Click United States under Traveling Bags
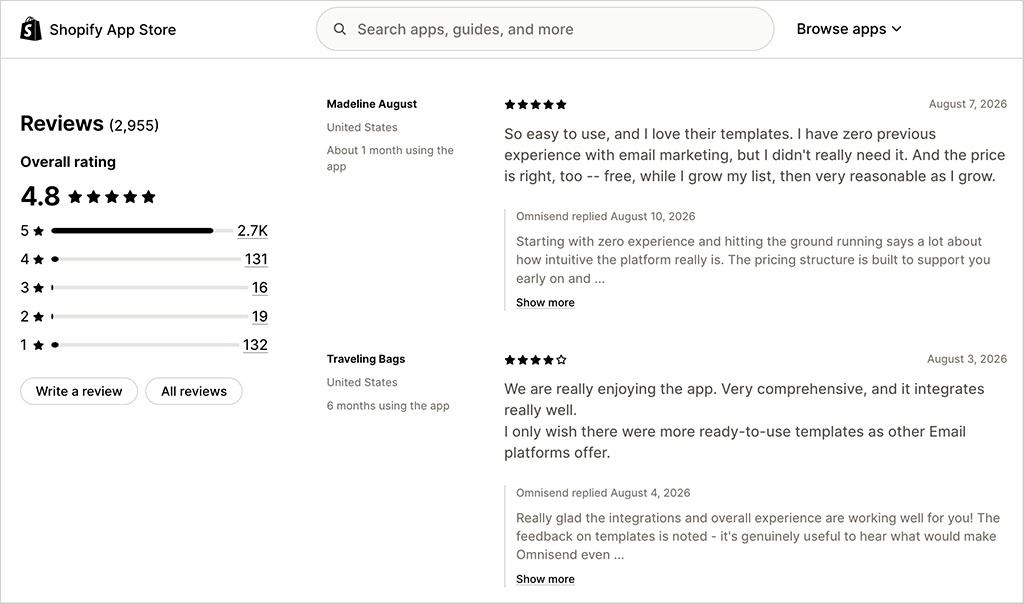This screenshot has height=604, width=1024. click(362, 382)
